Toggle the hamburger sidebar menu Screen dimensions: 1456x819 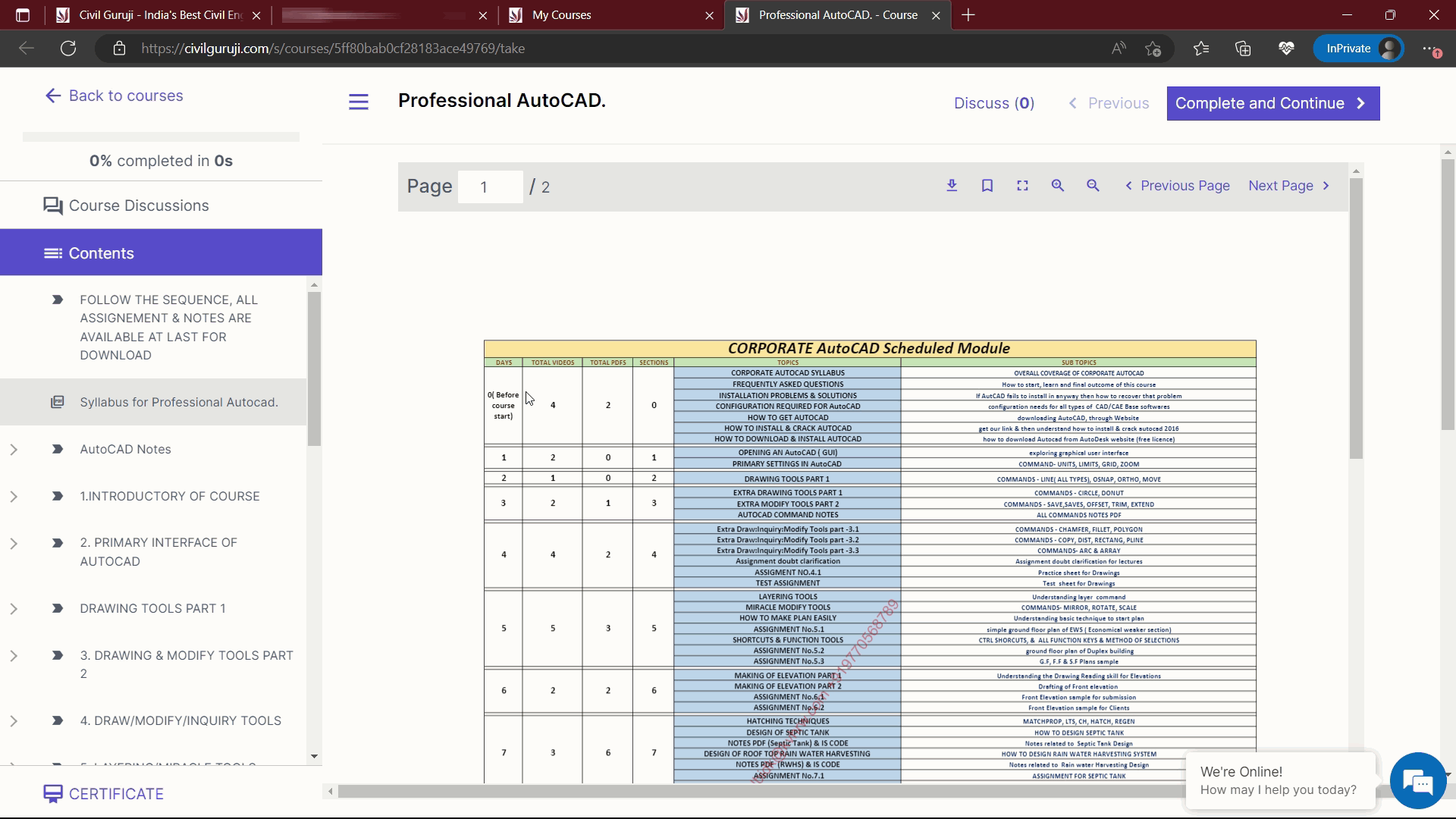359,102
